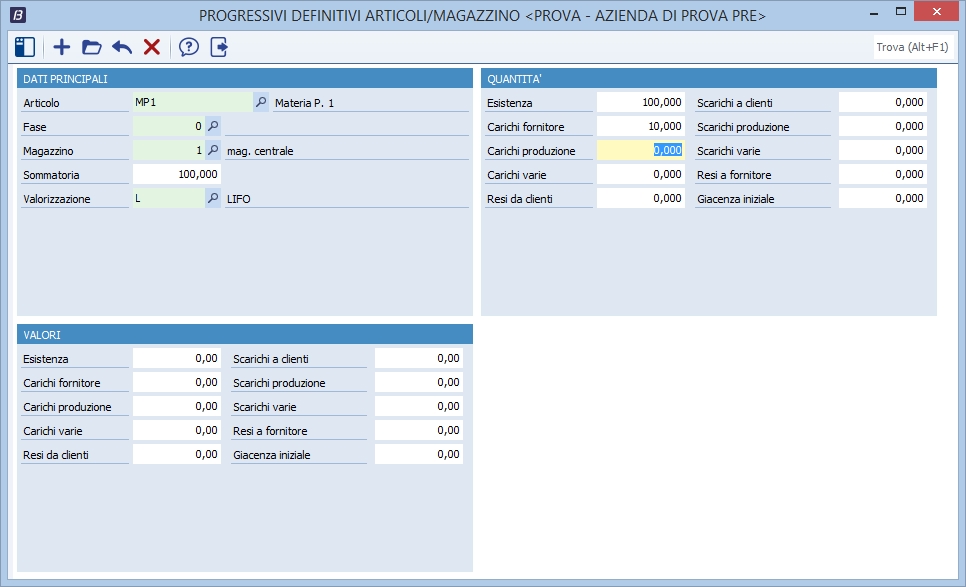Click Quantita Resi da clienti field
The height and width of the screenshot is (587, 966).
pos(641,198)
